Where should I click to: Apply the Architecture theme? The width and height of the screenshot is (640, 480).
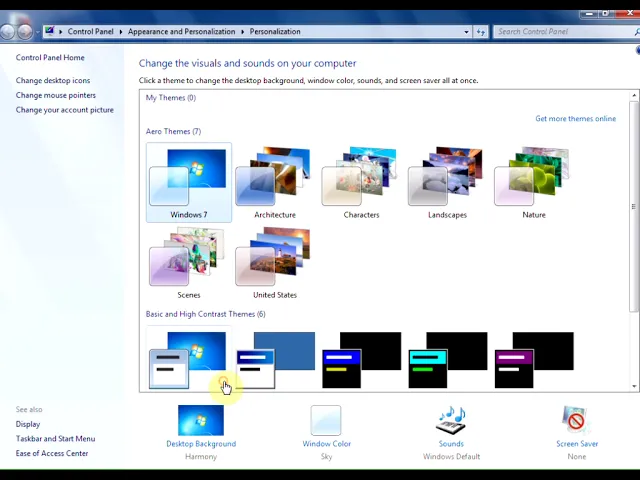[275, 182]
